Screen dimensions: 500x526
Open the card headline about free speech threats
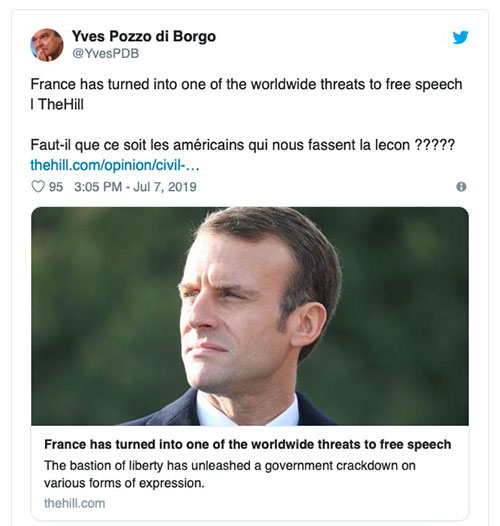pos(248,444)
